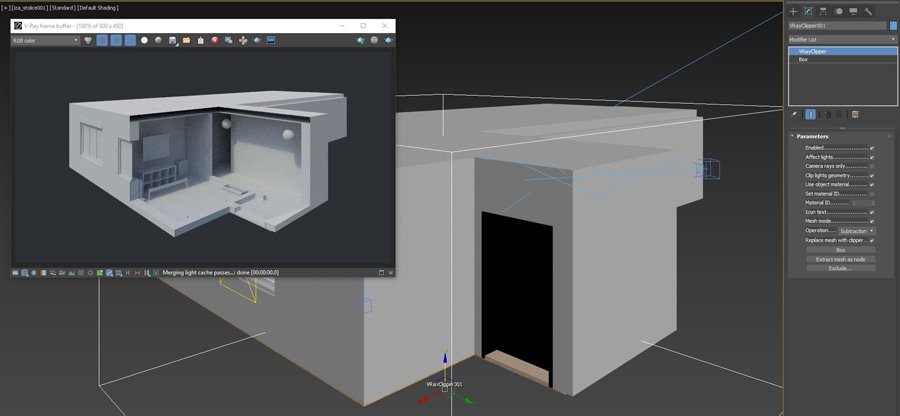
Task: Click the red channel button in frame buffer
Action: 102,40
